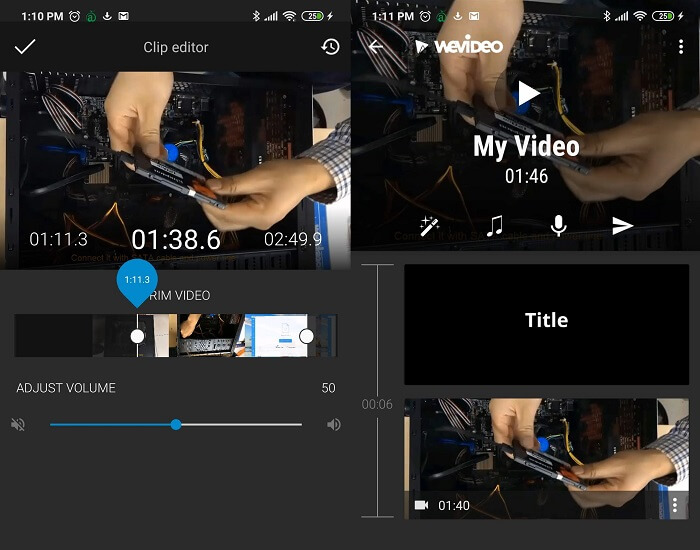Open the three-dot options on the 01:40 clip
The height and width of the screenshot is (550, 700).
coord(675,505)
